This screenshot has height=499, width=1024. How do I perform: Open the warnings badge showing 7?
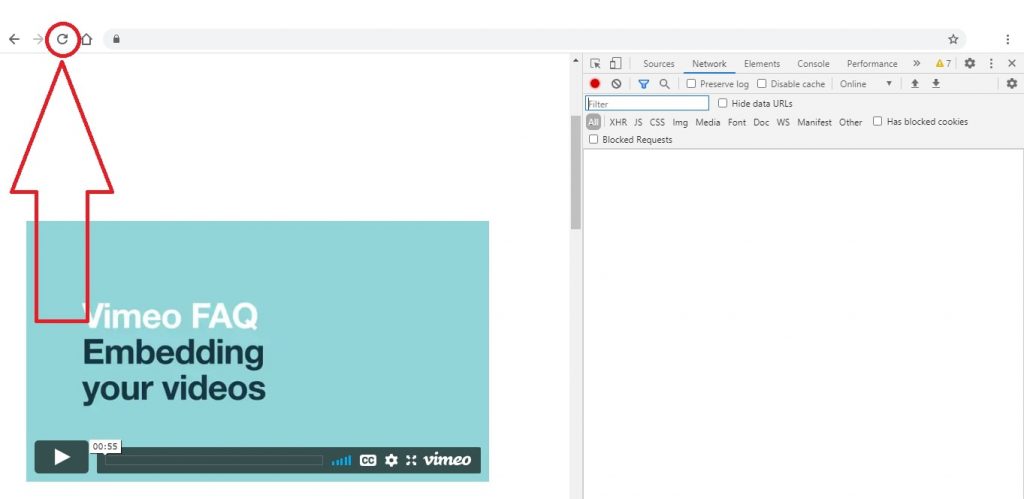(943, 63)
